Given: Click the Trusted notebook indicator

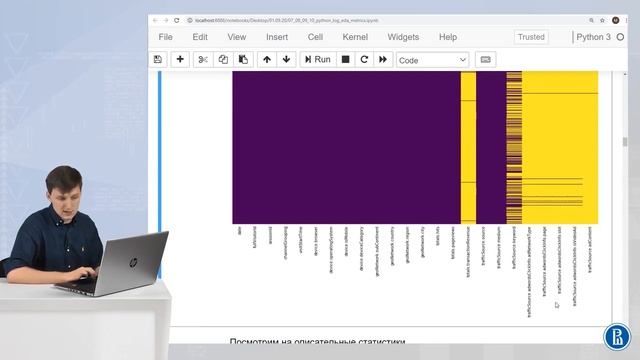Looking at the screenshot, I should tap(531, 37).
